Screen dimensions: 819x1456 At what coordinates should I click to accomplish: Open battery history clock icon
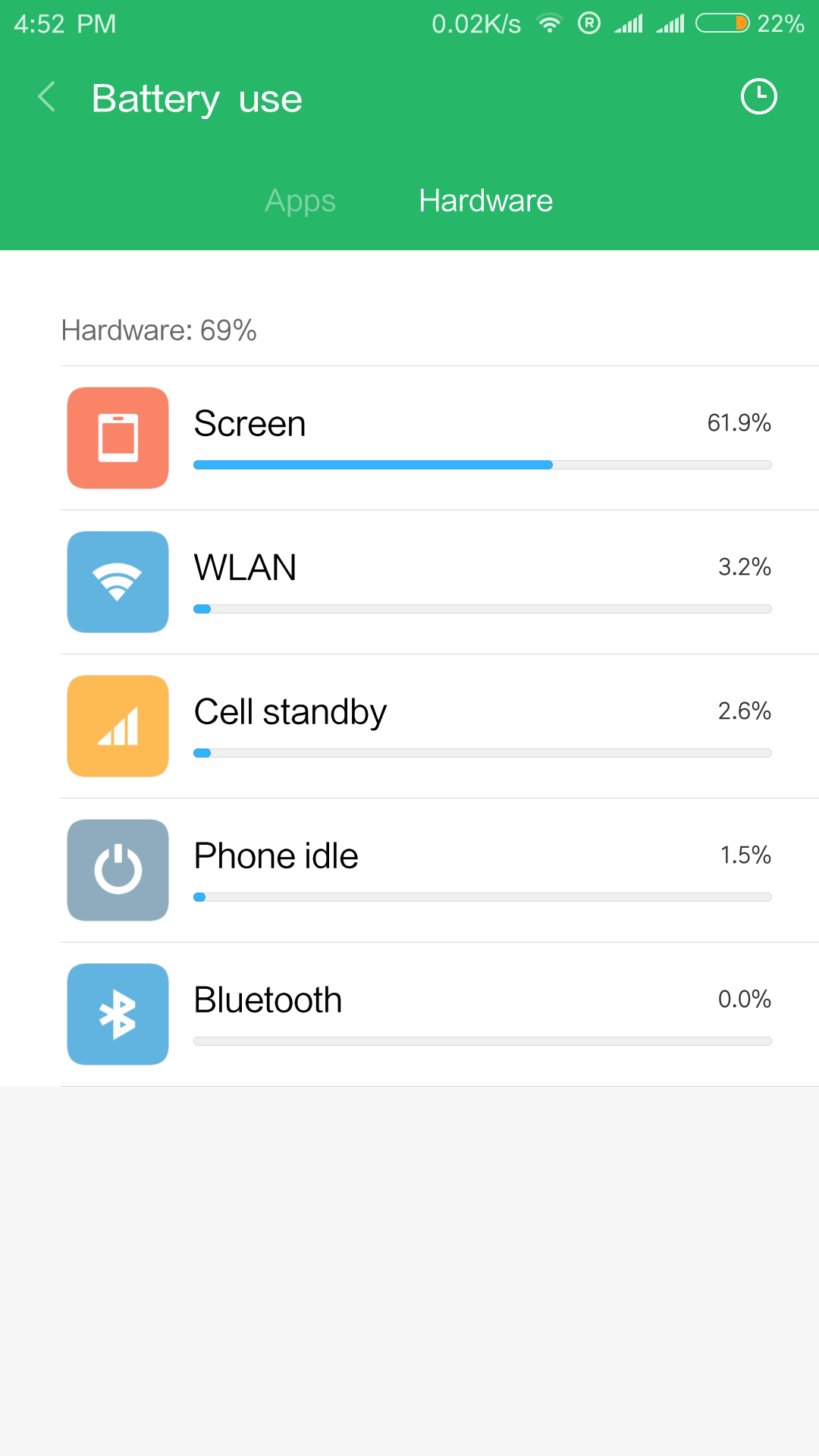click(x=758, y=97)
